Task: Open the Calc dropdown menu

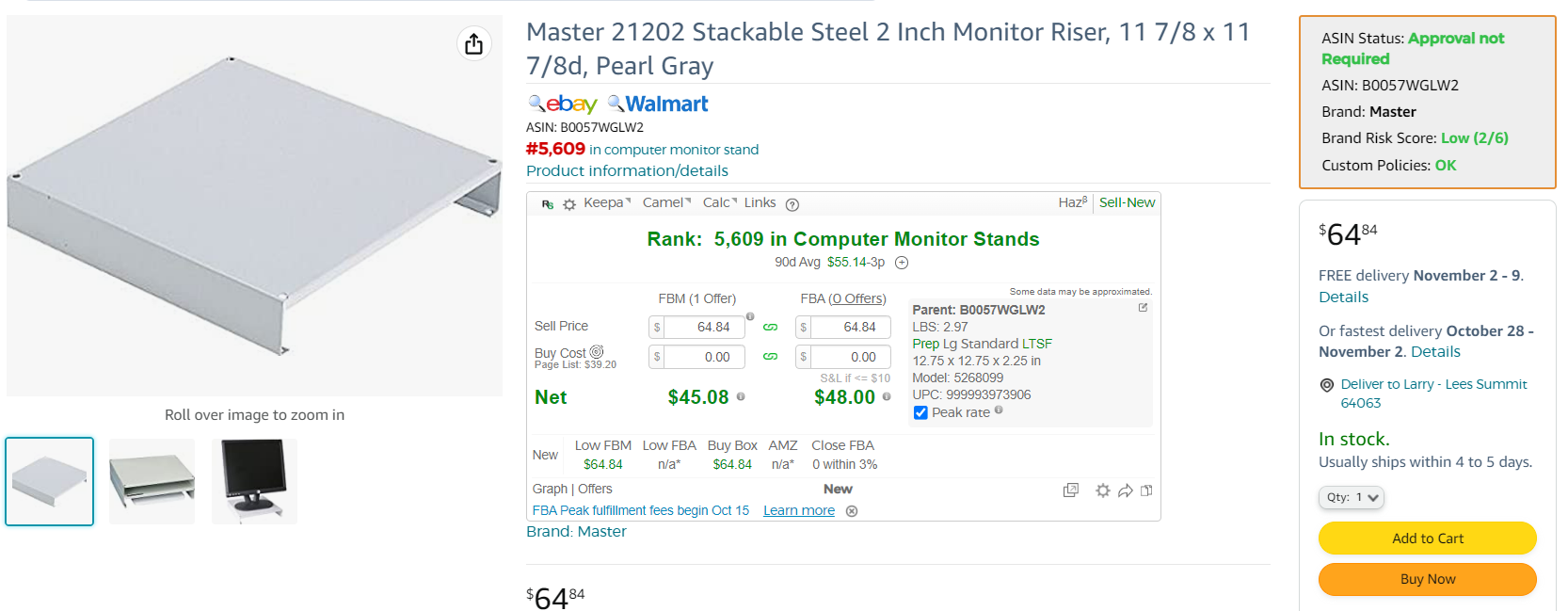Action: point(720,202)
